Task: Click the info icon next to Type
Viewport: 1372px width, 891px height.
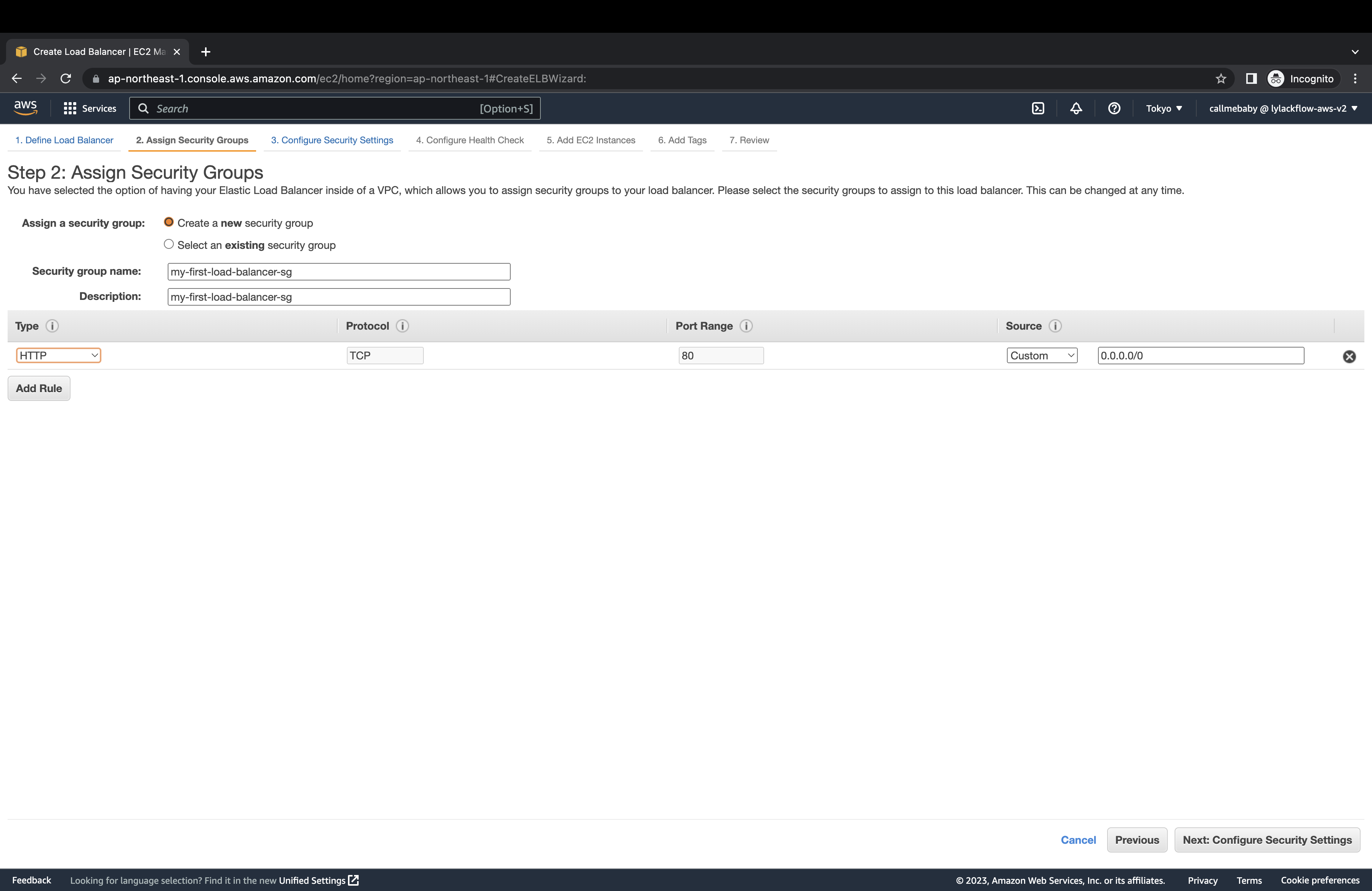Action: (x=52, y=325)
